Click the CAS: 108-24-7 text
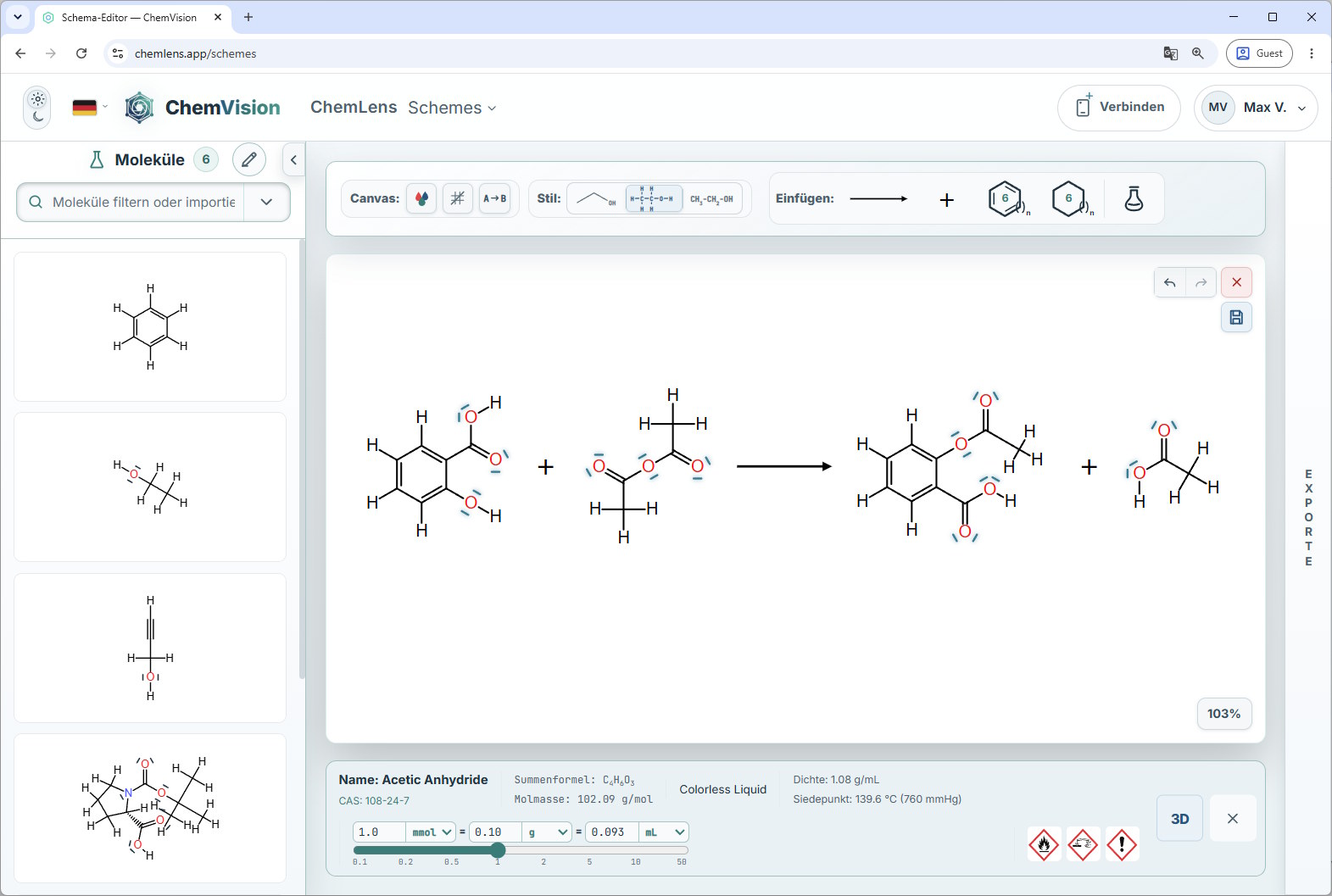Screen dimensions: 1332x896 click(374, 801)
